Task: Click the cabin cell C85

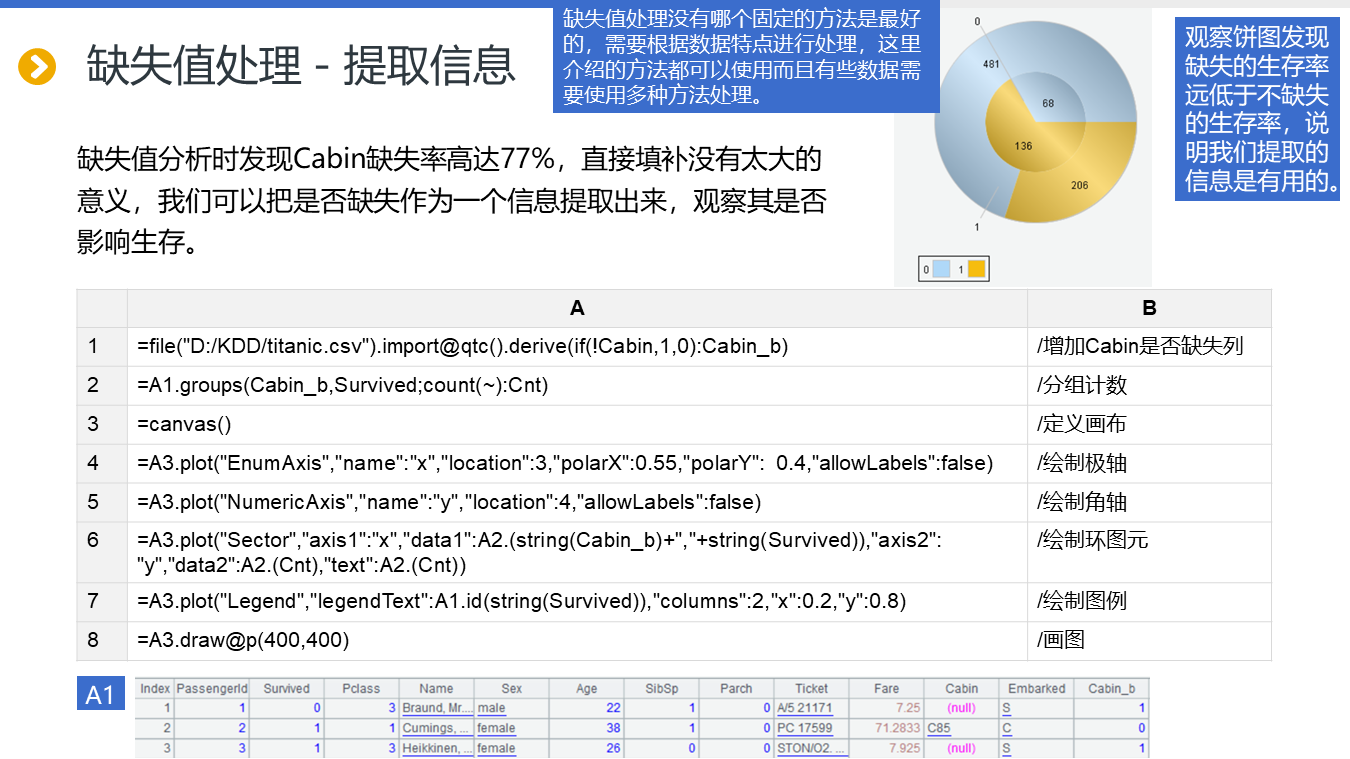Action: click(x=961, y=728)
